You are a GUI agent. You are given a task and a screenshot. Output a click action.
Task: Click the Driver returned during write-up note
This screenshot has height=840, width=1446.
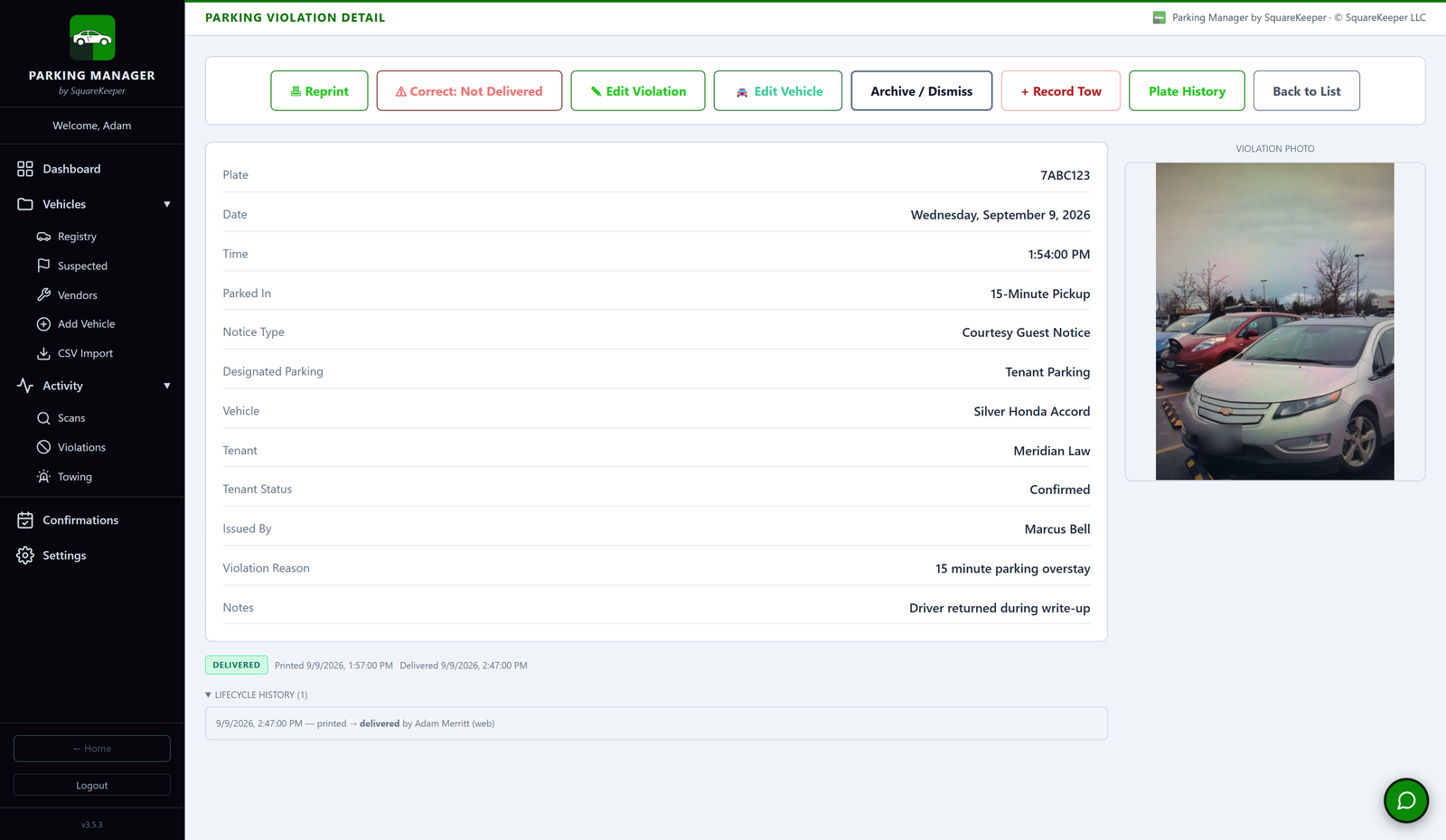(1000, 608)
